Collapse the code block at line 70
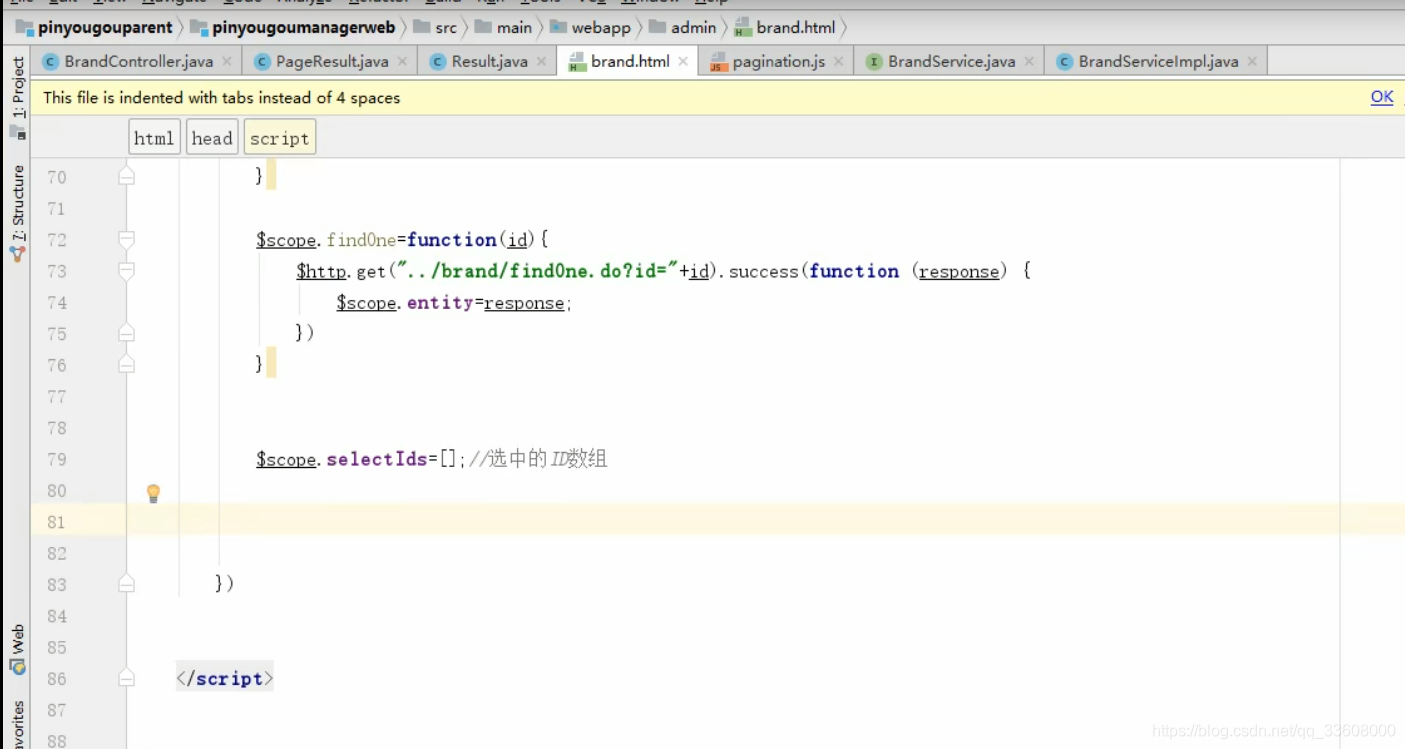The height and width of the screenshot is (749, 1405). 126,177
